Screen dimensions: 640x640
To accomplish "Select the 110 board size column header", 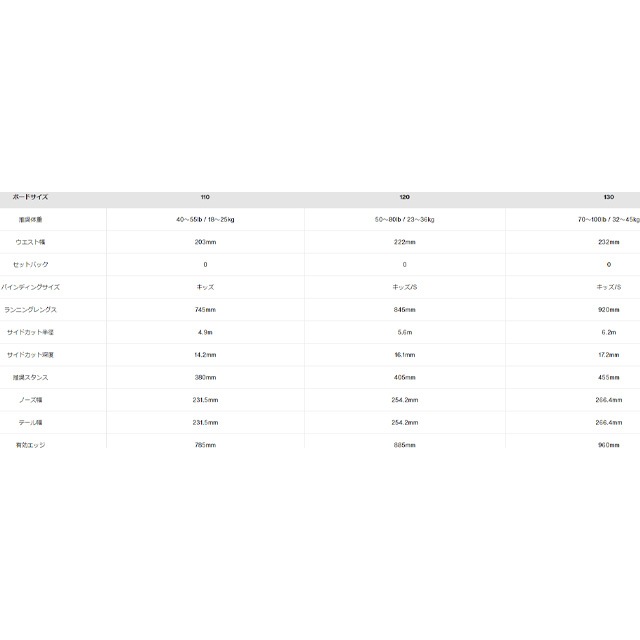I will click(204, 197).
